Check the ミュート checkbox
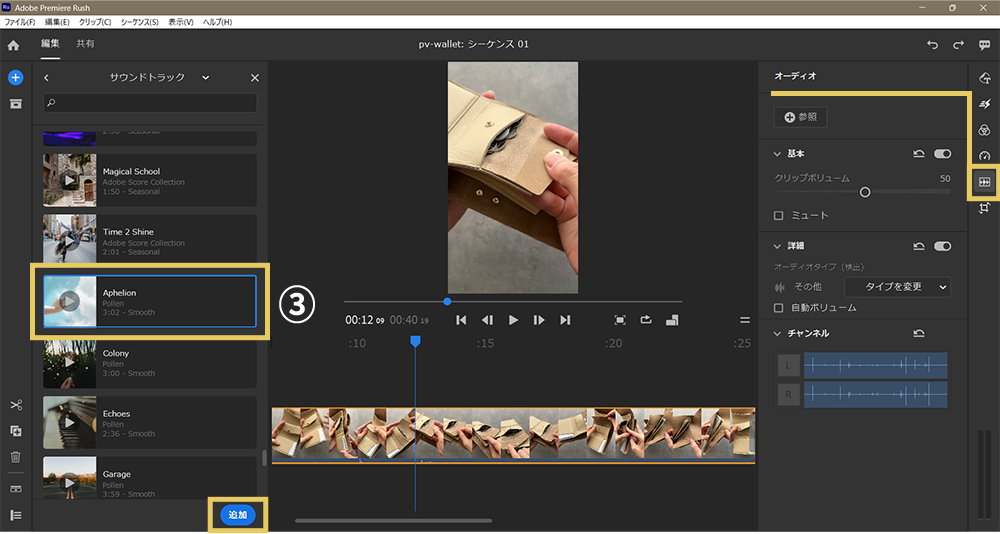Viewport: 1000px width, 534px height. click(x=778, y=216)
